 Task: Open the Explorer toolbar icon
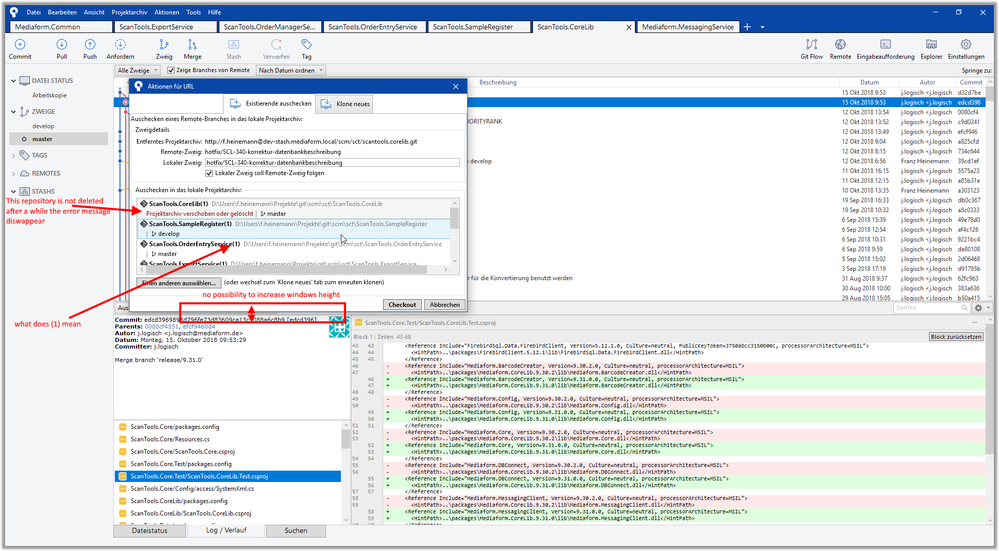point(931,45)
